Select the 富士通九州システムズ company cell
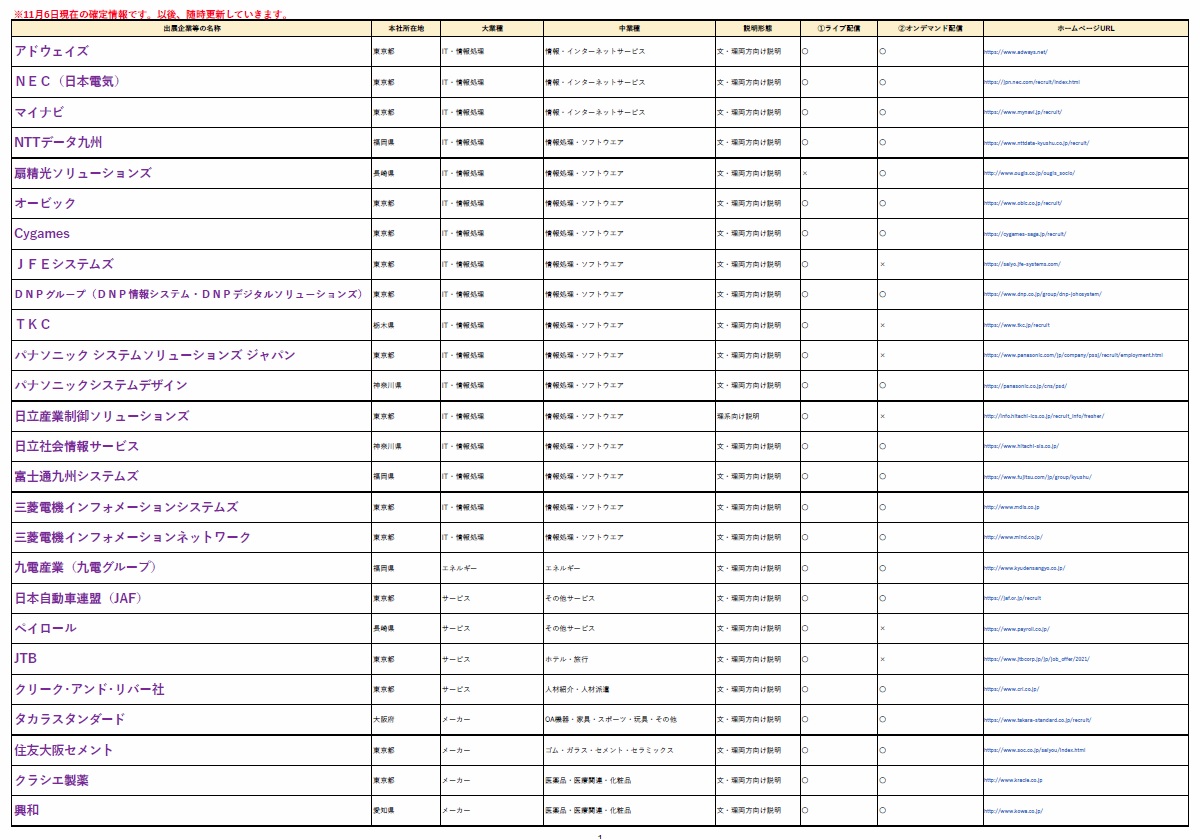The width and height of the screenshot is (1200, 840). point(192,477)
